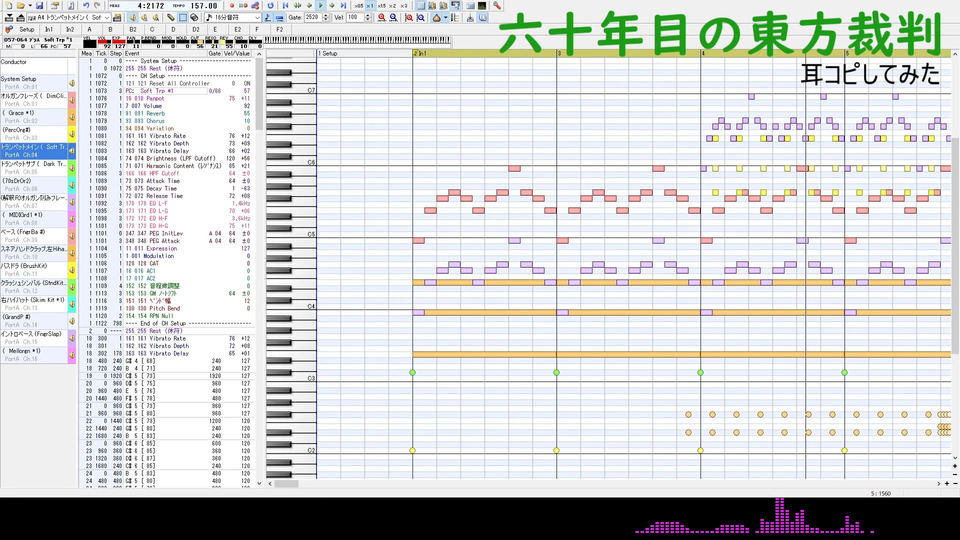Jump back a measure with double green arrows
This screenshot has width=960, height=540.
(x=297, y=6)
